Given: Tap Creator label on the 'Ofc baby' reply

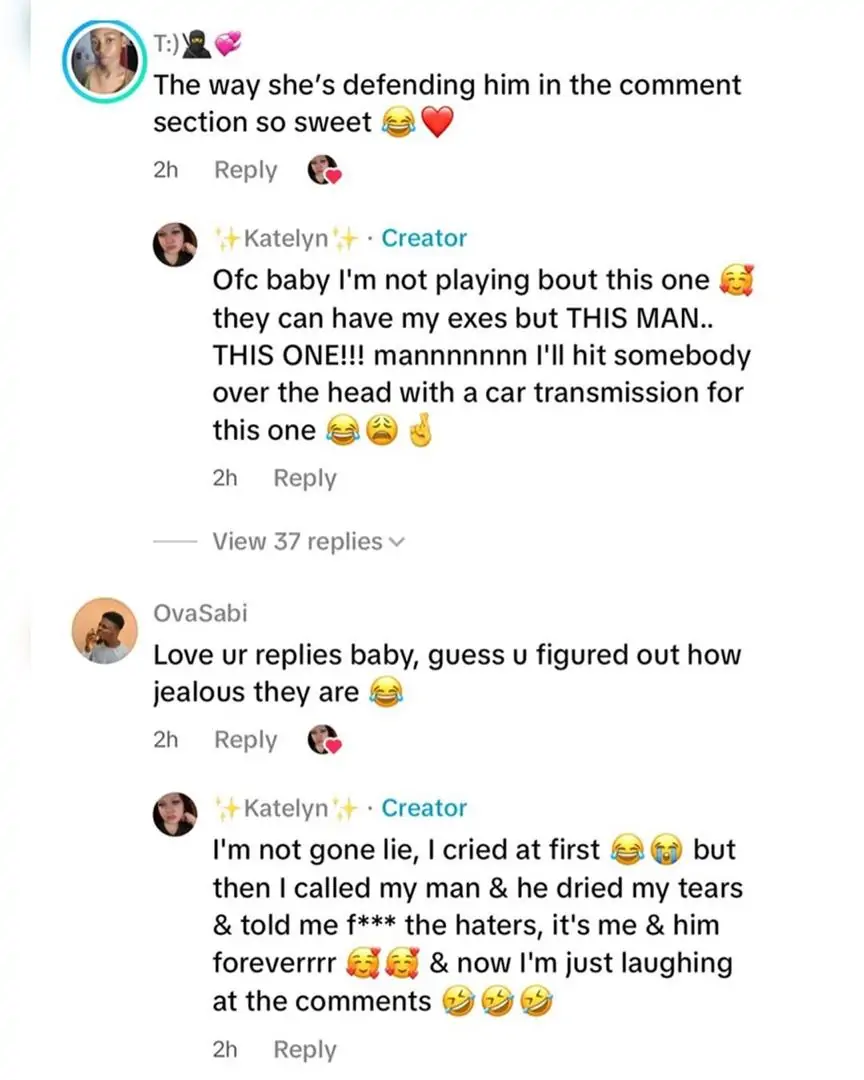Looking at the screenshot, I should point(424,238).
